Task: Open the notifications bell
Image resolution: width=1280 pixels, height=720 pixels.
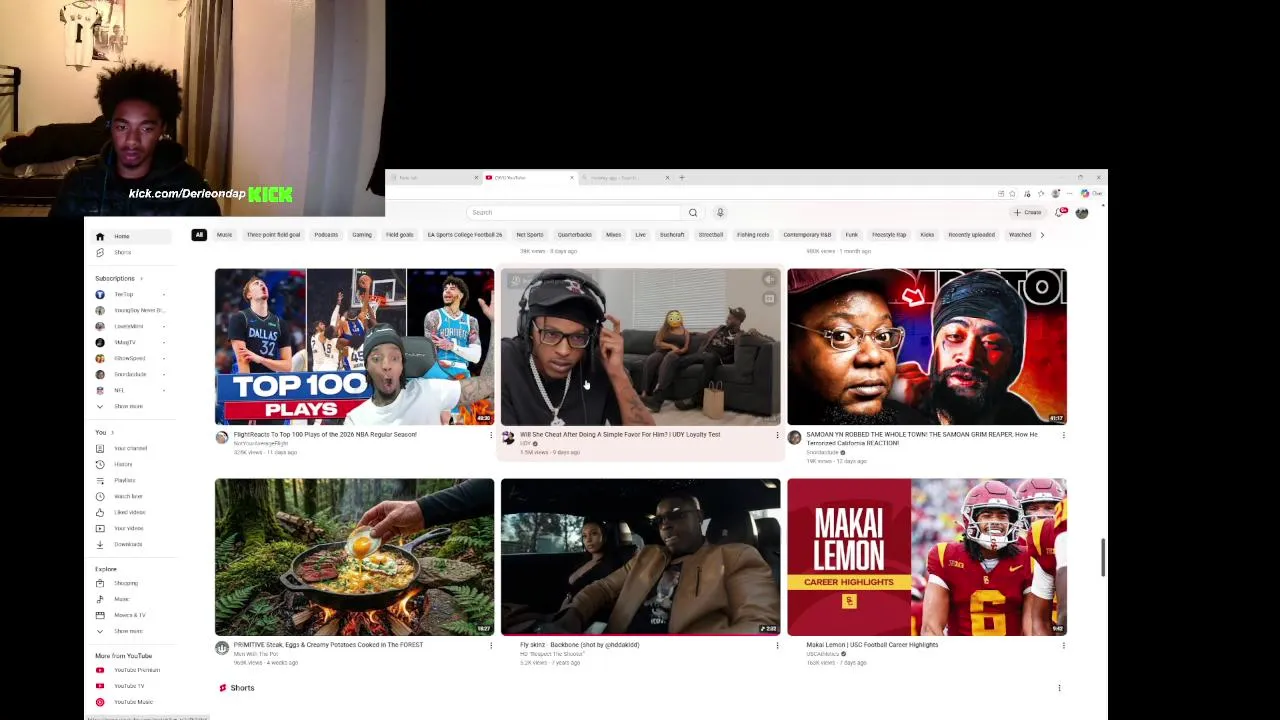Action: 1060,212
